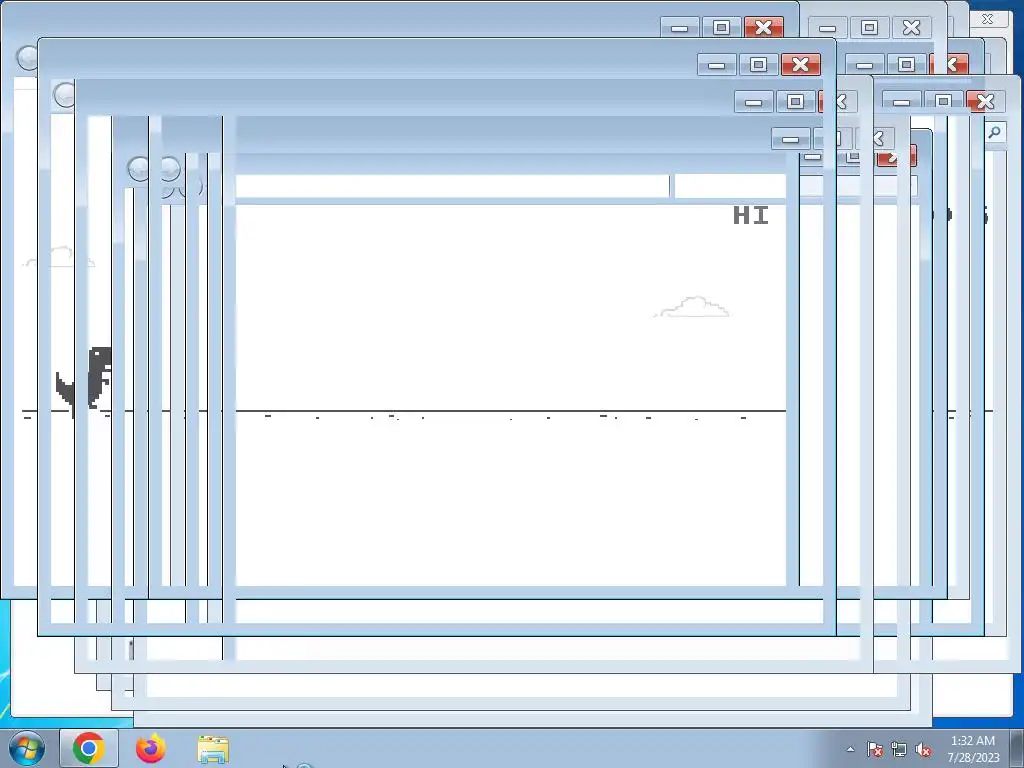Click the HI high score label
This screenshot has width=1024, height=768.
point(750,215)
